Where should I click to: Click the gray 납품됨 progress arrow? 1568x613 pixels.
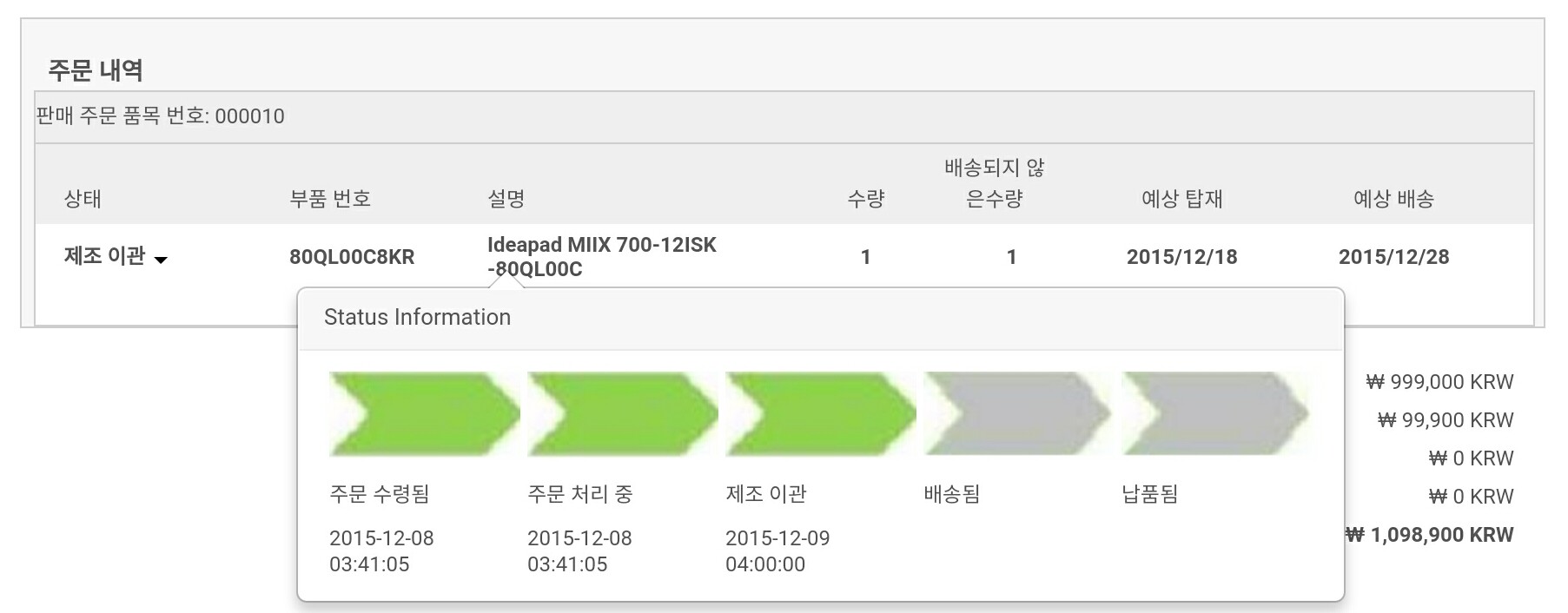(1214, 413)
